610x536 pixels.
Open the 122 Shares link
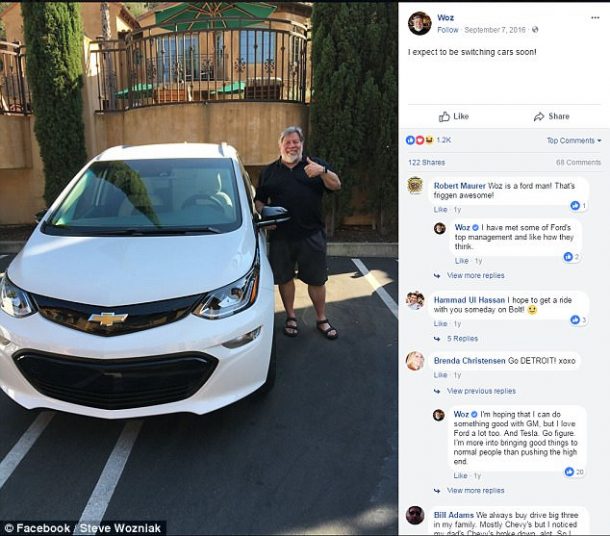[x=426, y=163]
